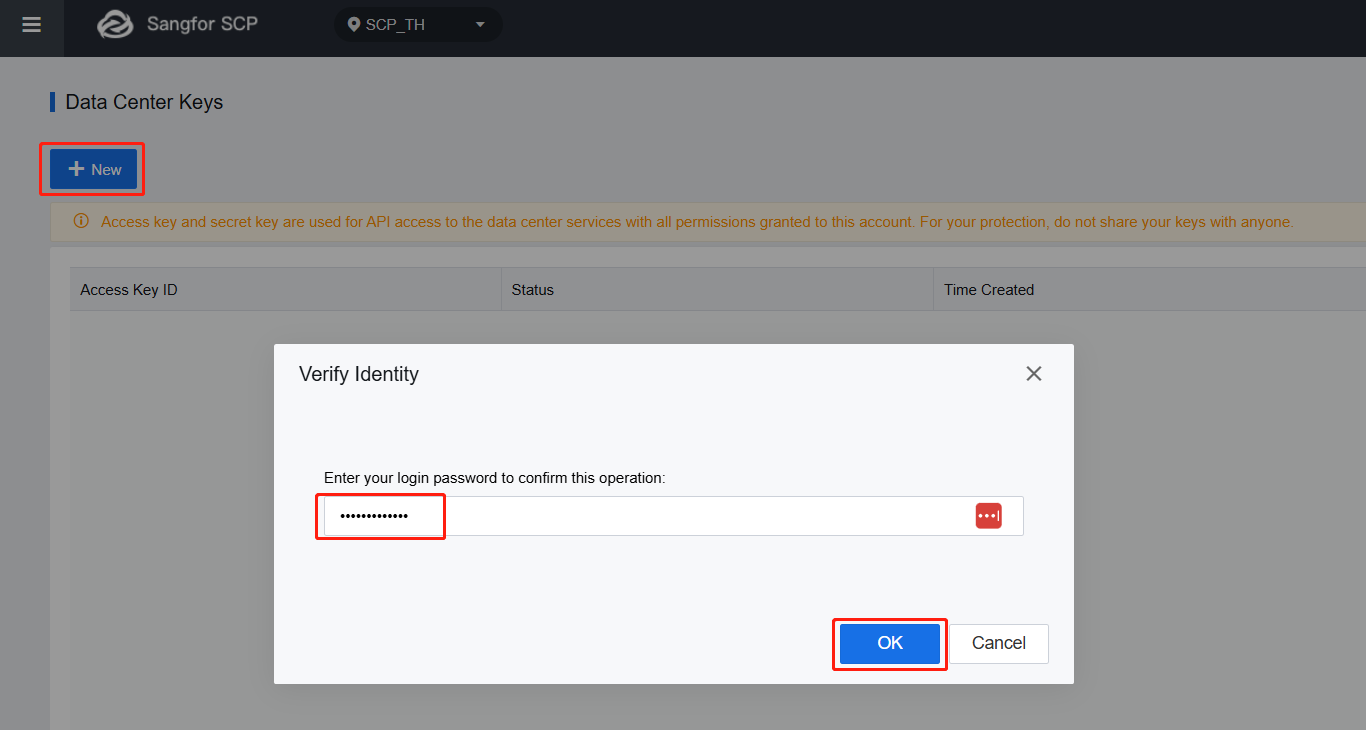The width and height of the screenshot is (1366, 730).
Task: Click the Verify Identity dialog title
Action: [x=358, y=374]
